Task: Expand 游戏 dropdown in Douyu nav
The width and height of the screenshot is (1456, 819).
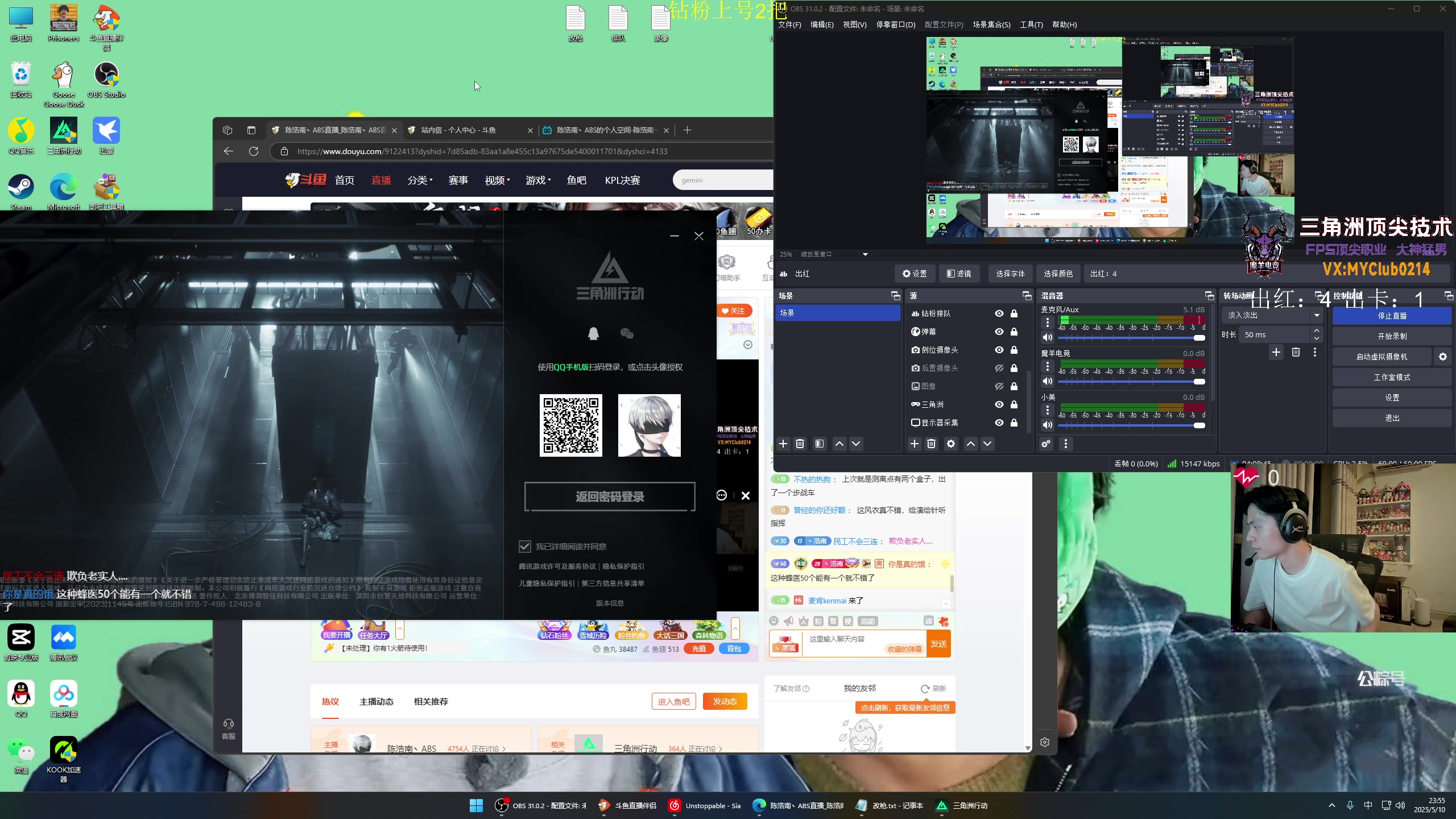Action: [539, 180]
